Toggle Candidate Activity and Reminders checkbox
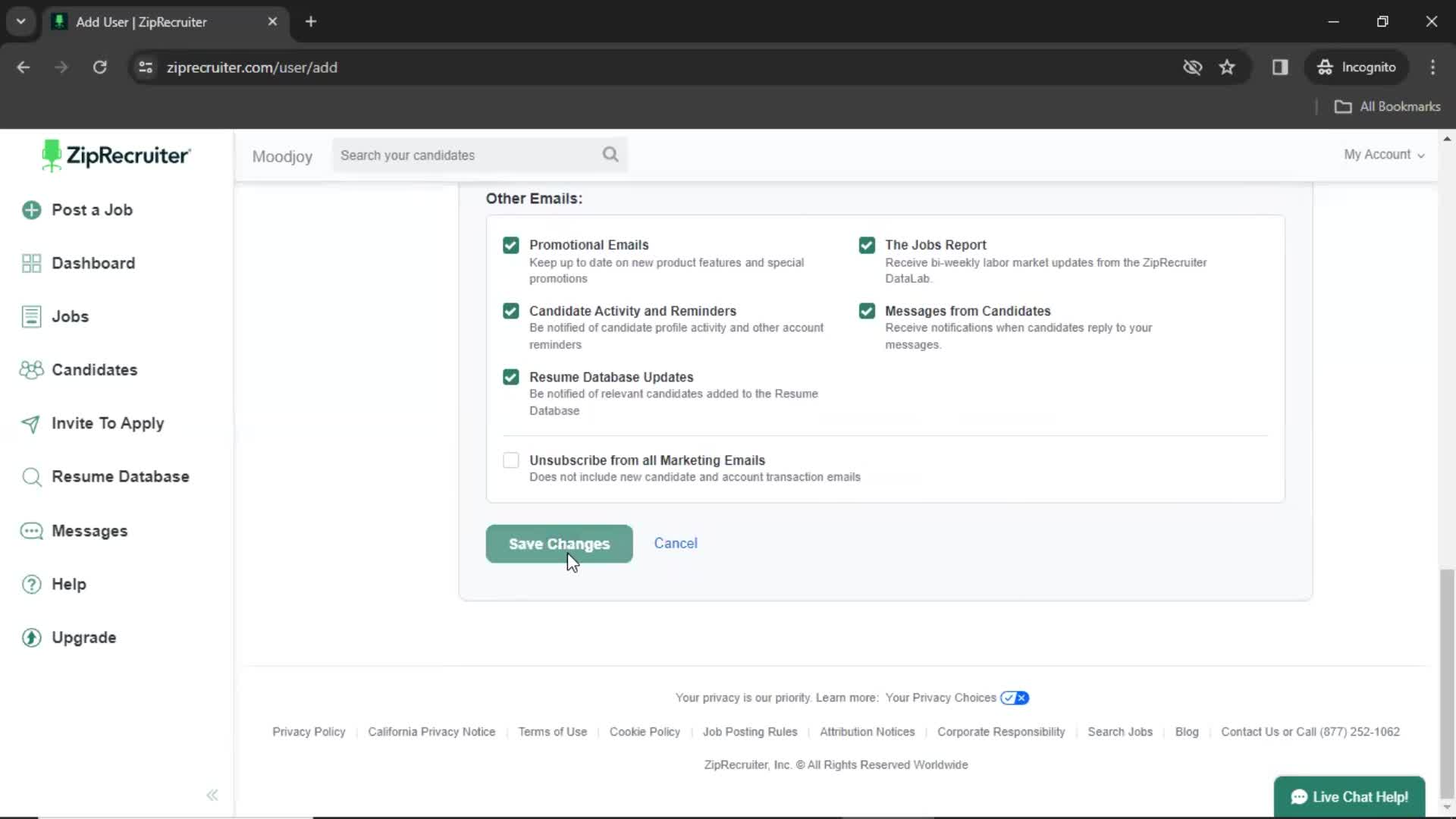 (x=510, y=310)
